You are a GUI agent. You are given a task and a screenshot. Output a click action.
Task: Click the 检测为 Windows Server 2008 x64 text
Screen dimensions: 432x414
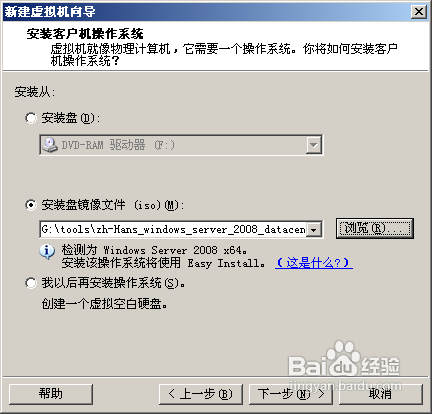[154, 250]
